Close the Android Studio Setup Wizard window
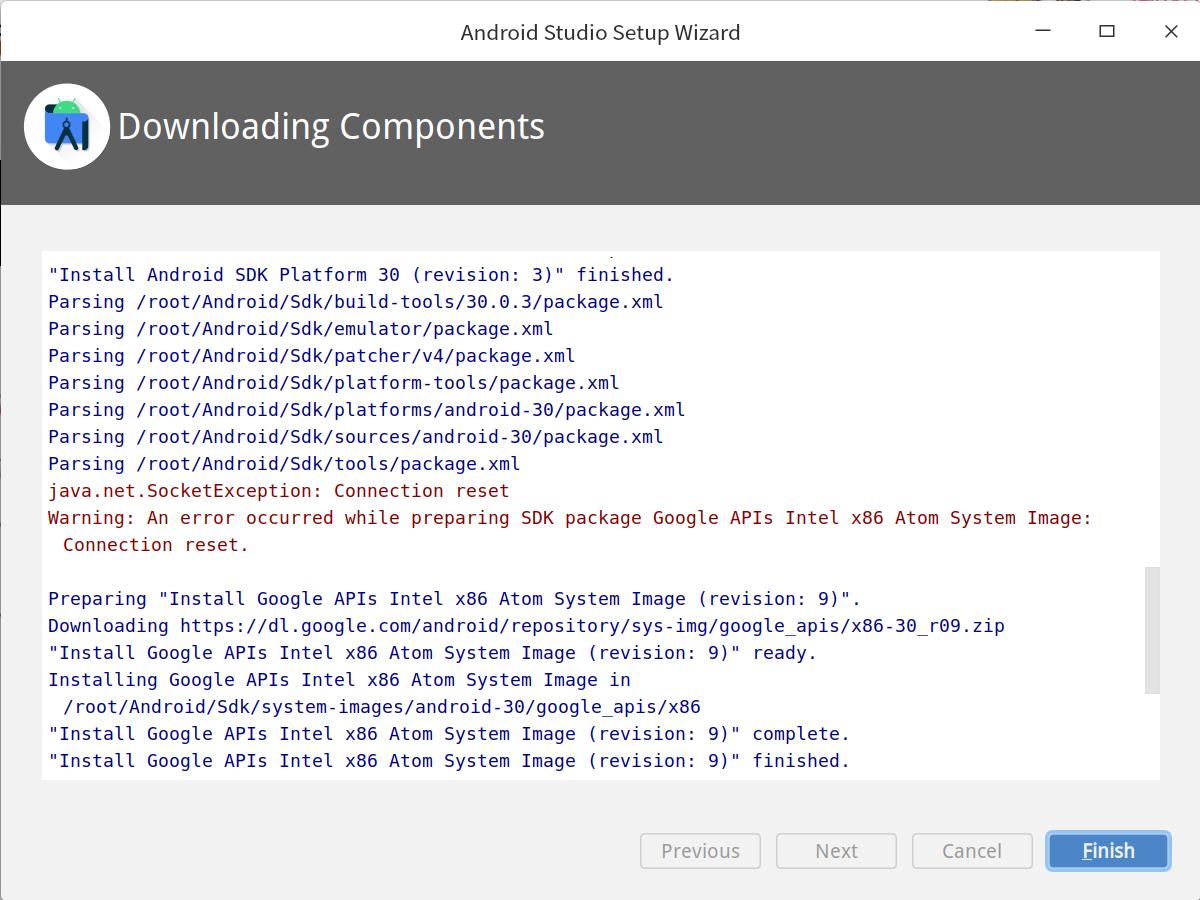 tap(1171, 31)
